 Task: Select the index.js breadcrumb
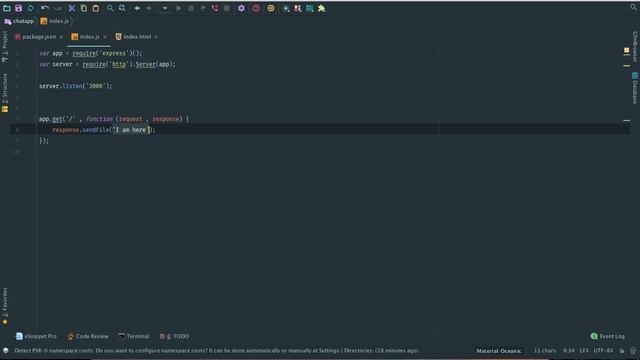(x=55, y=21)
